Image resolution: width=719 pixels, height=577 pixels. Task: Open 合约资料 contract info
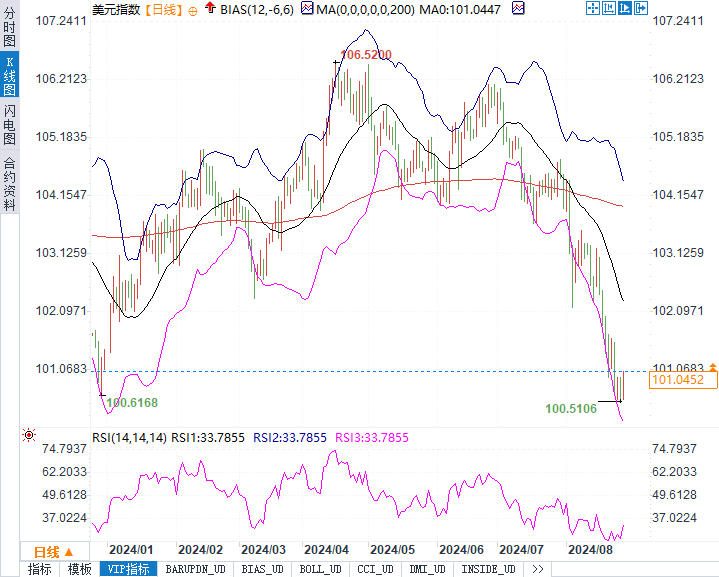9,183
